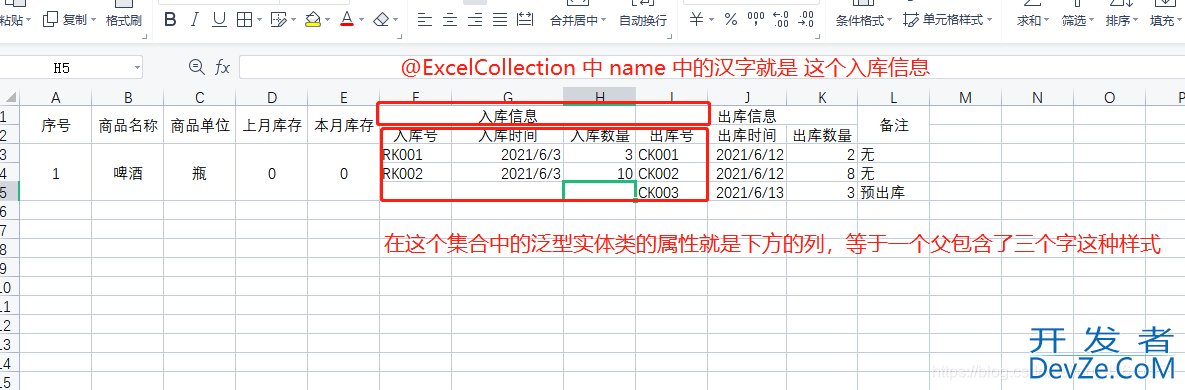Align text right
This screenshot has height=390, width=1185.
(x=475, y=20)
